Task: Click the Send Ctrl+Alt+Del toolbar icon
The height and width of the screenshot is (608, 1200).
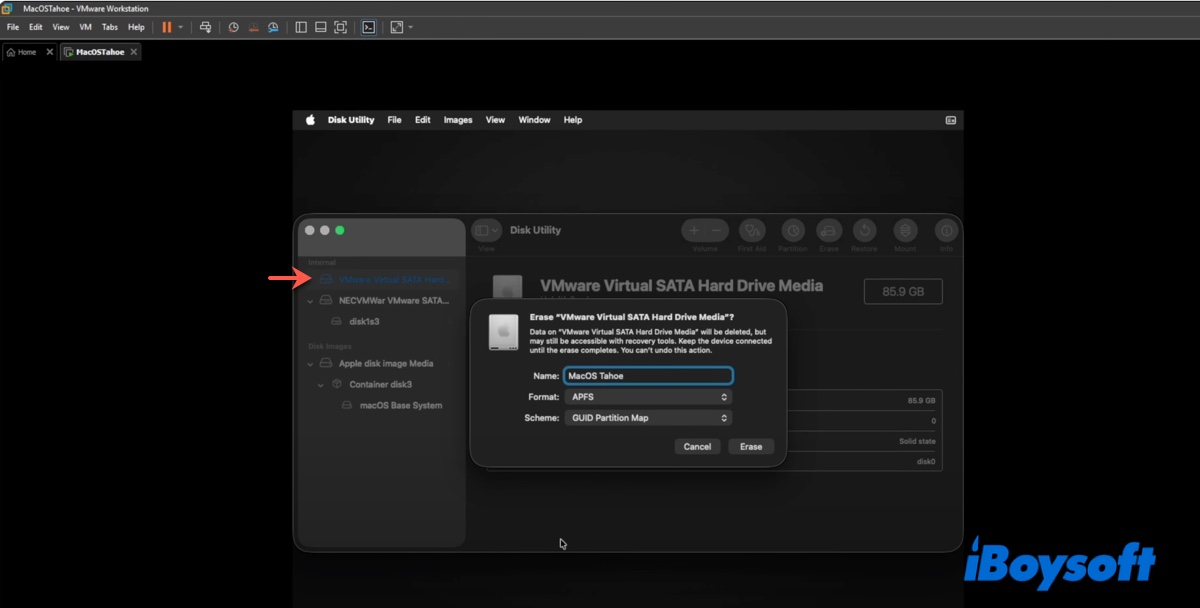Action: coord(205,27)
